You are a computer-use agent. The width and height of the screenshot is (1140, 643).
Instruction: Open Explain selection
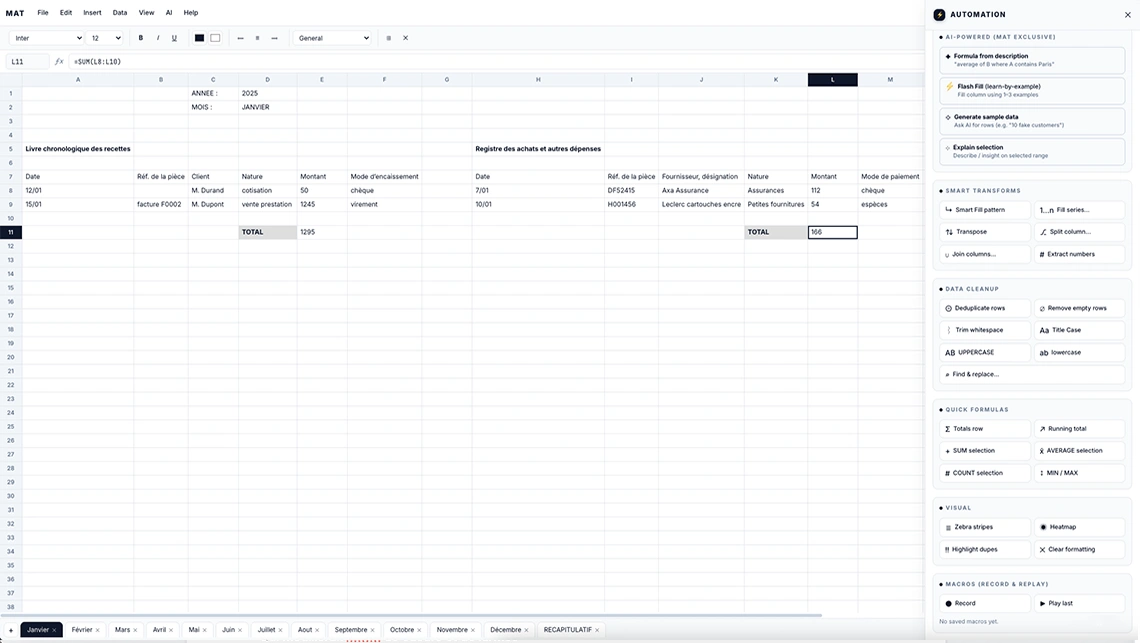pos(1032,151)
